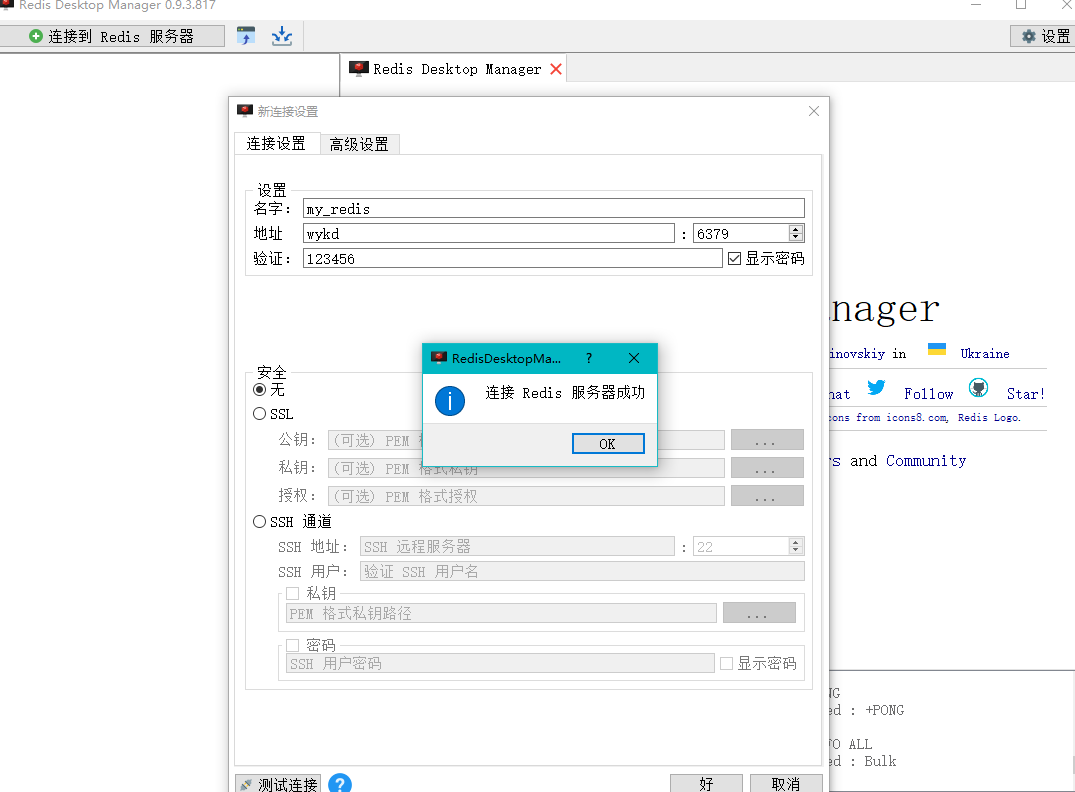Click the 名字 field containing my_redis

[553, 208]
